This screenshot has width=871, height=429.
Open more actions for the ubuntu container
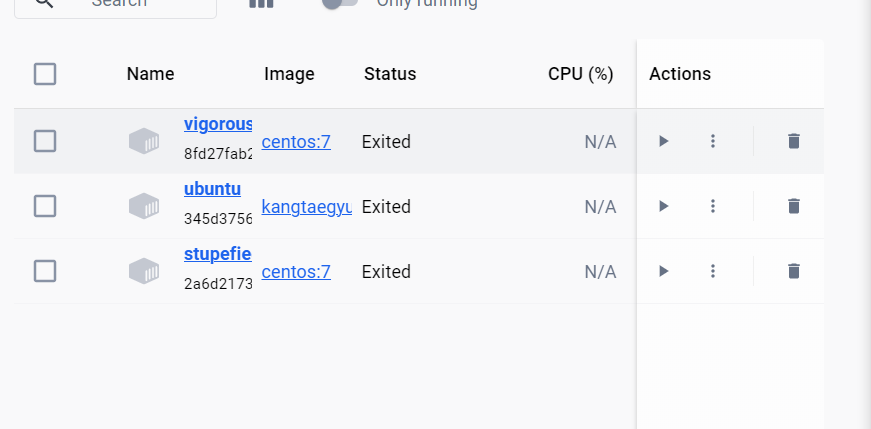point(713,206)
